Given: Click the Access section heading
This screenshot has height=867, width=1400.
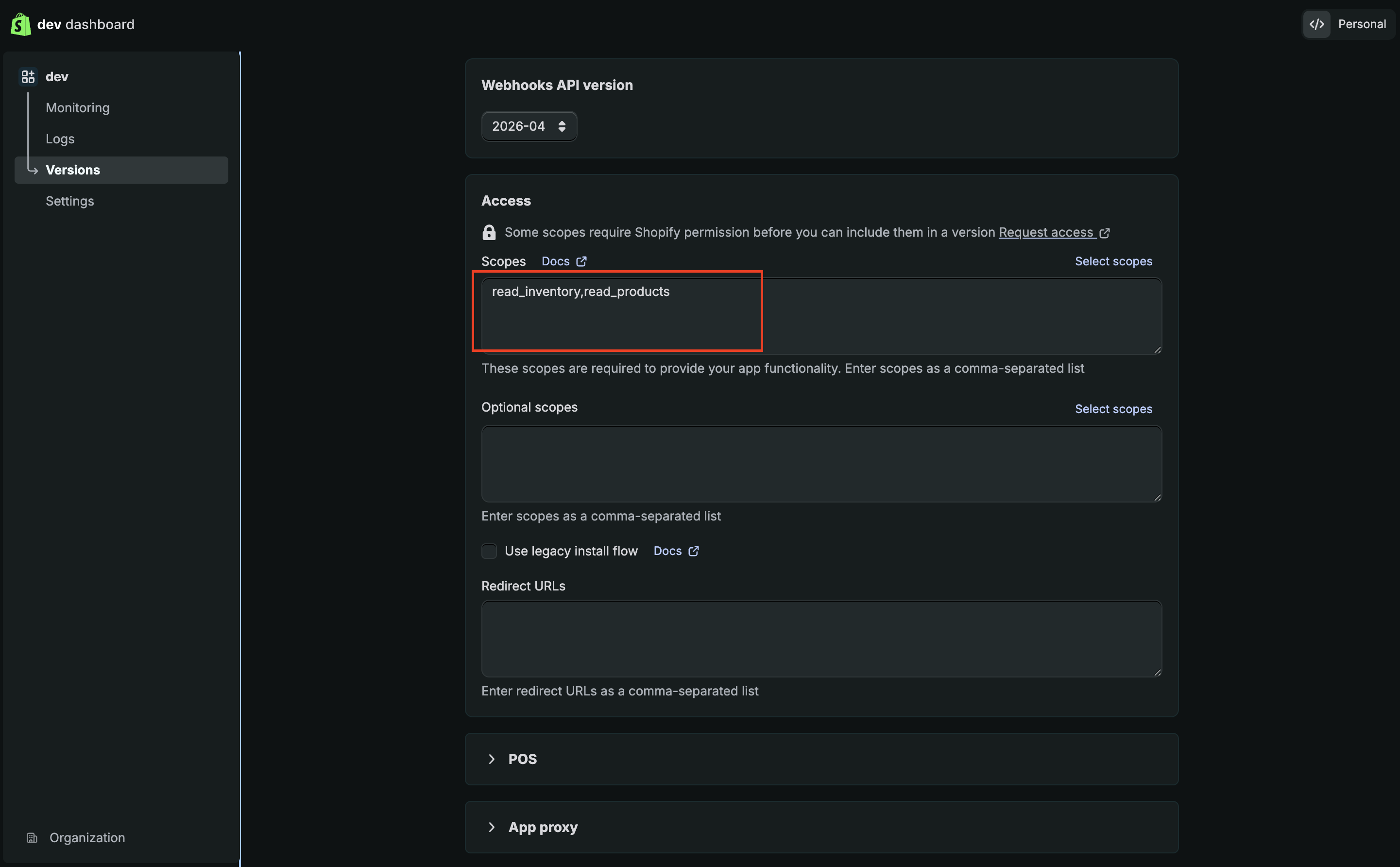Looking at the screenshot, I should click(506, 201).
